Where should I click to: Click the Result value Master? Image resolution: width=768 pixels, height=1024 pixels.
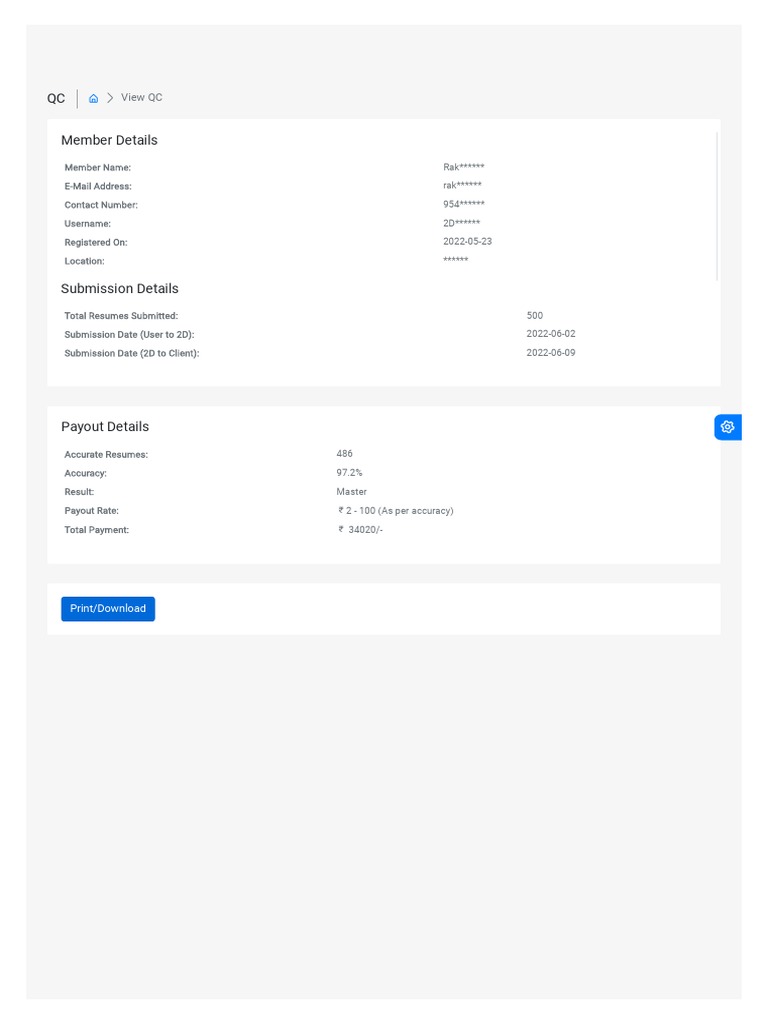tap(351, 492)
